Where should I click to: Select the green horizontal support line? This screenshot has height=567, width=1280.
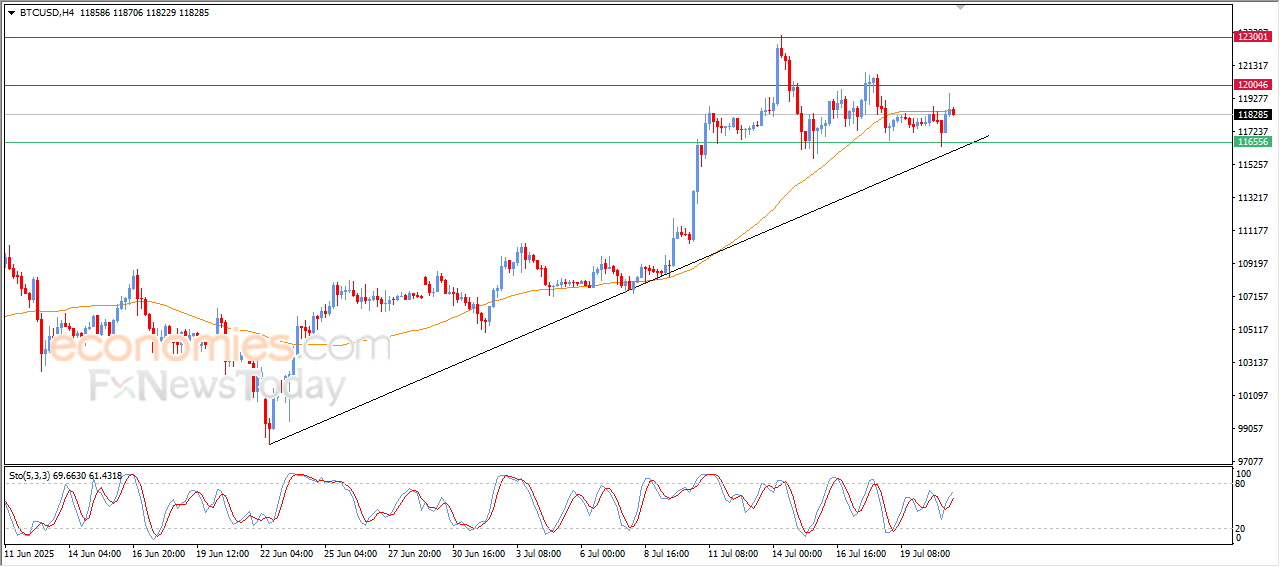[x=618, y=142]
